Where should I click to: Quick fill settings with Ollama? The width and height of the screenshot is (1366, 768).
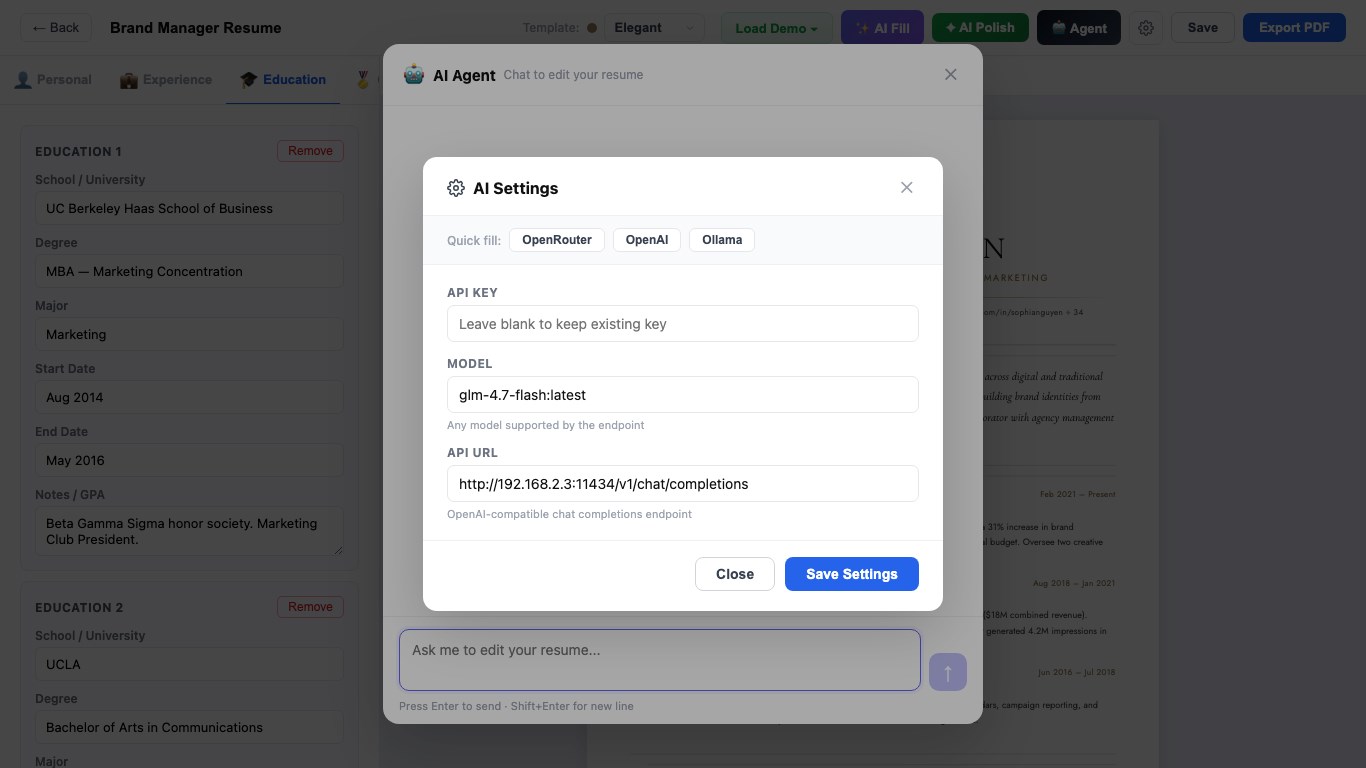point(722,240)
